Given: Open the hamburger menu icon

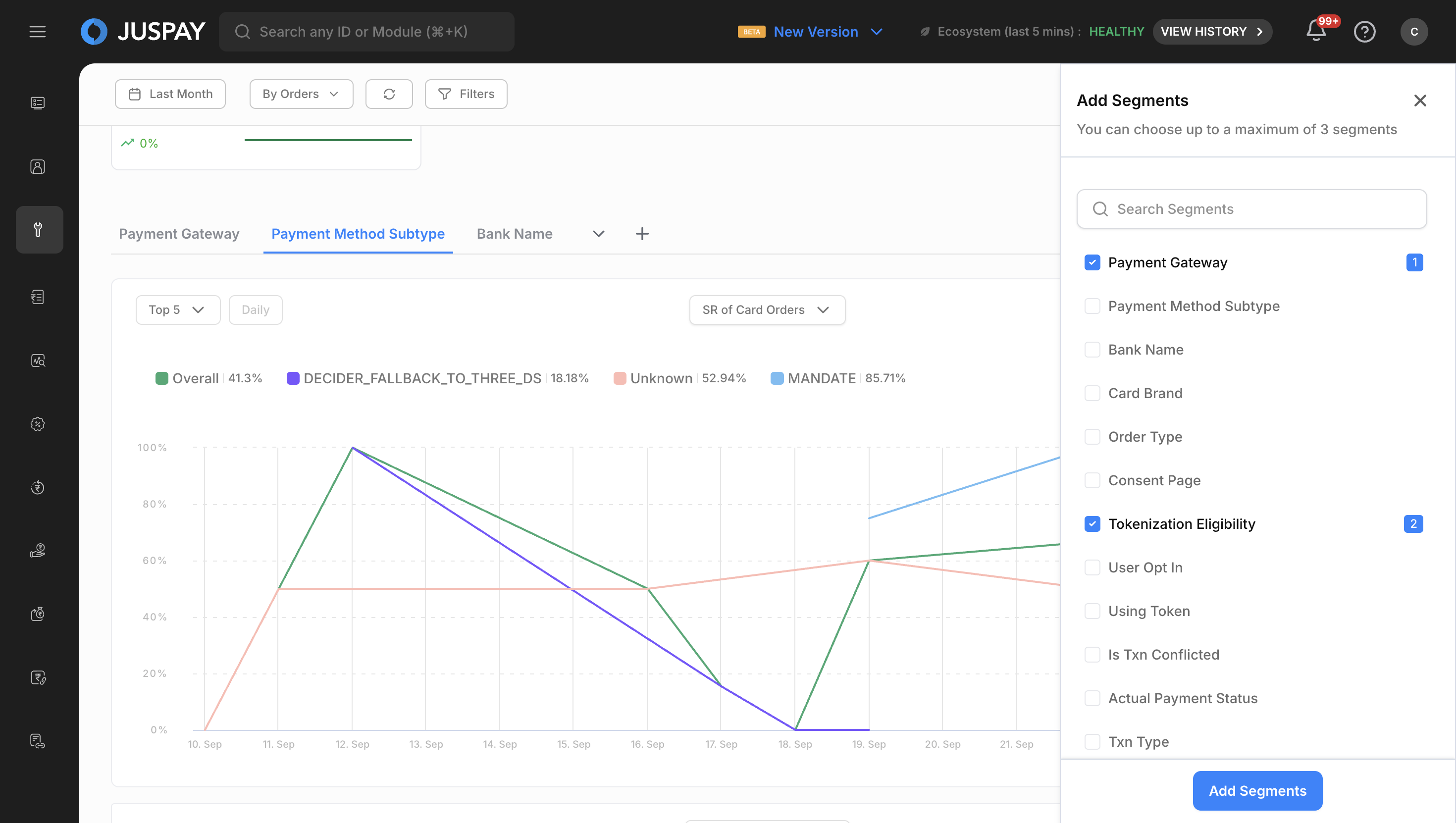Looking at the screenshot, I should pyautogui.click(x=37, y=32).
